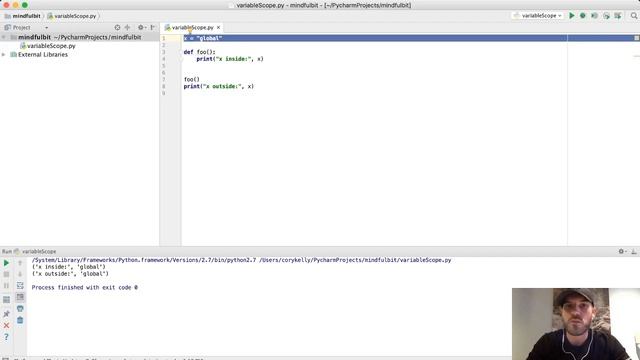
Task: Run variableScope from the top toolbar
Action: 572,16
